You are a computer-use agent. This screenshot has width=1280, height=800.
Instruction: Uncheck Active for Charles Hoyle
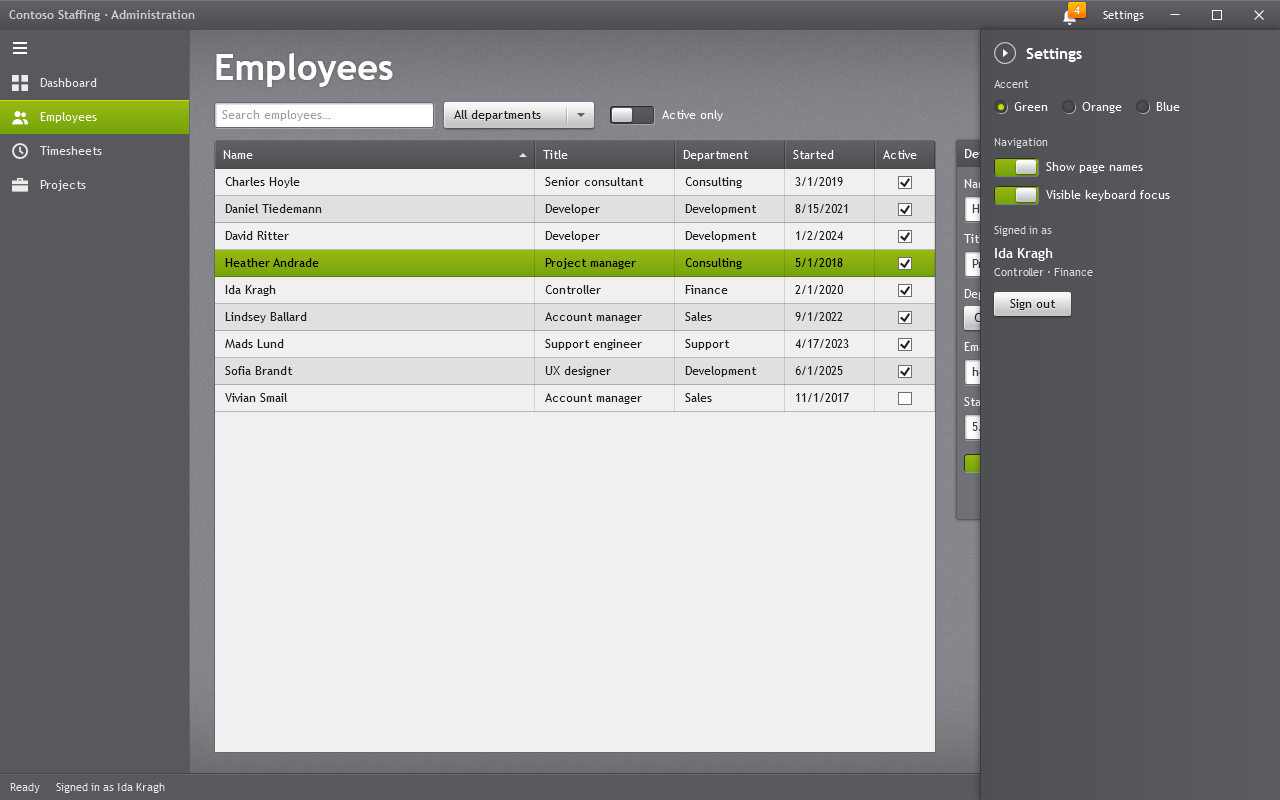tap(905, 183)
